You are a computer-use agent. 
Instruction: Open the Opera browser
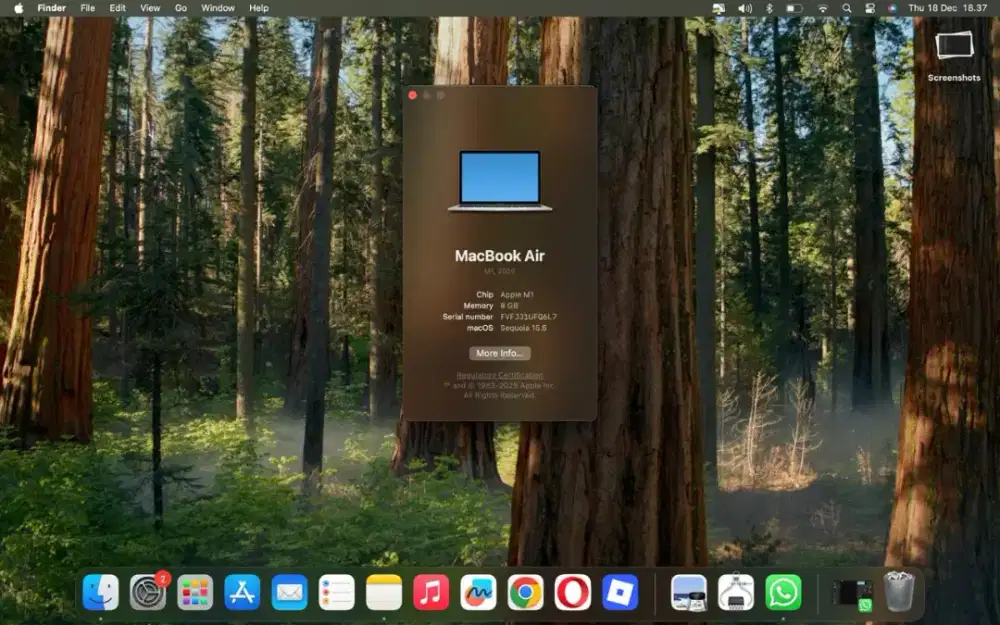tap(572, 592)
